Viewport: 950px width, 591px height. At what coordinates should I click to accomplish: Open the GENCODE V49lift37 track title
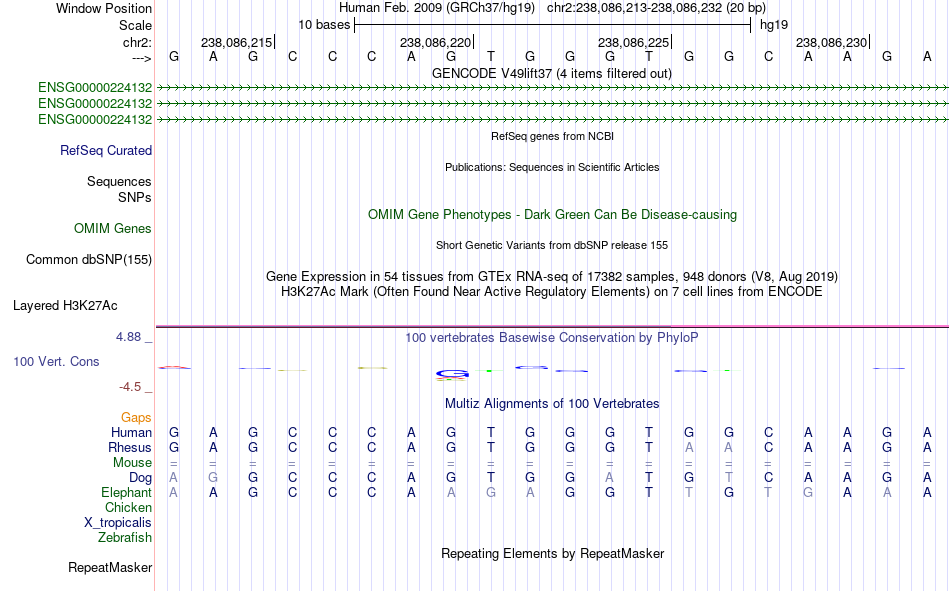coord(551,73)
